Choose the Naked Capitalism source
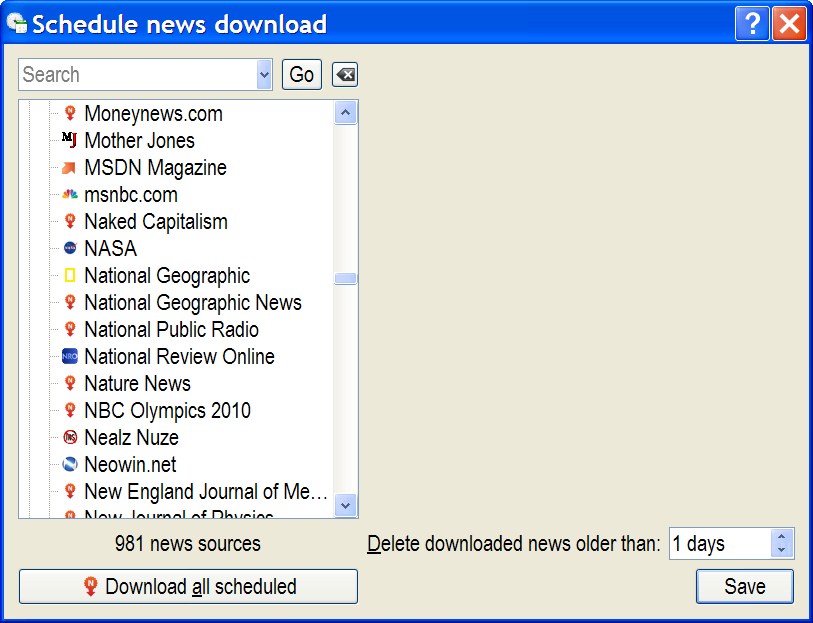 click(x=156, y=221)
